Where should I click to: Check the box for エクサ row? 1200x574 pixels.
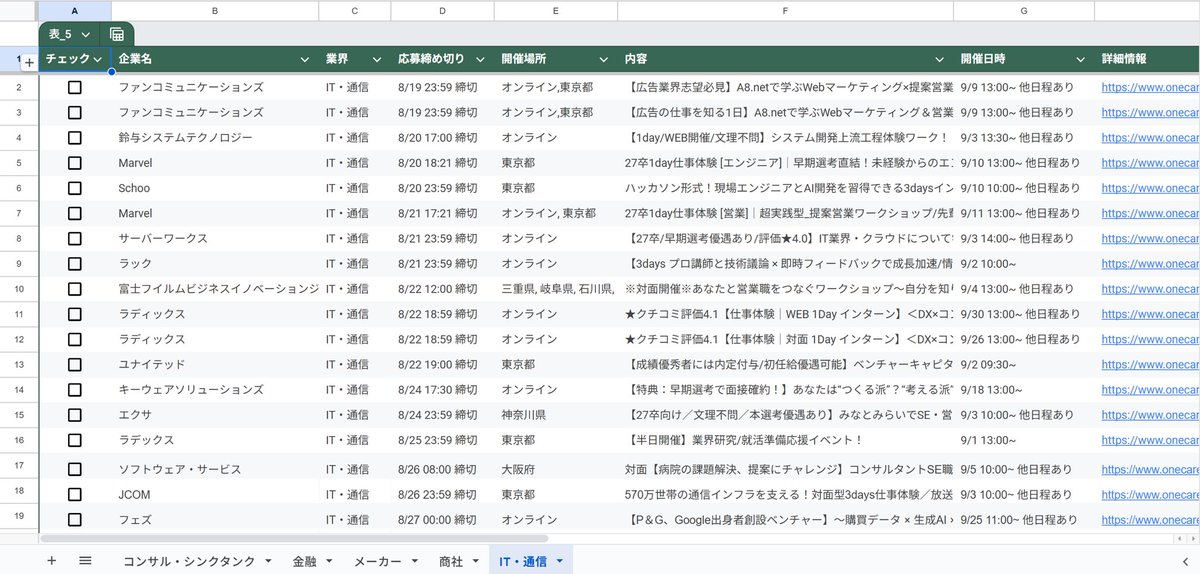pyautogui.click(x=75, y=414)
